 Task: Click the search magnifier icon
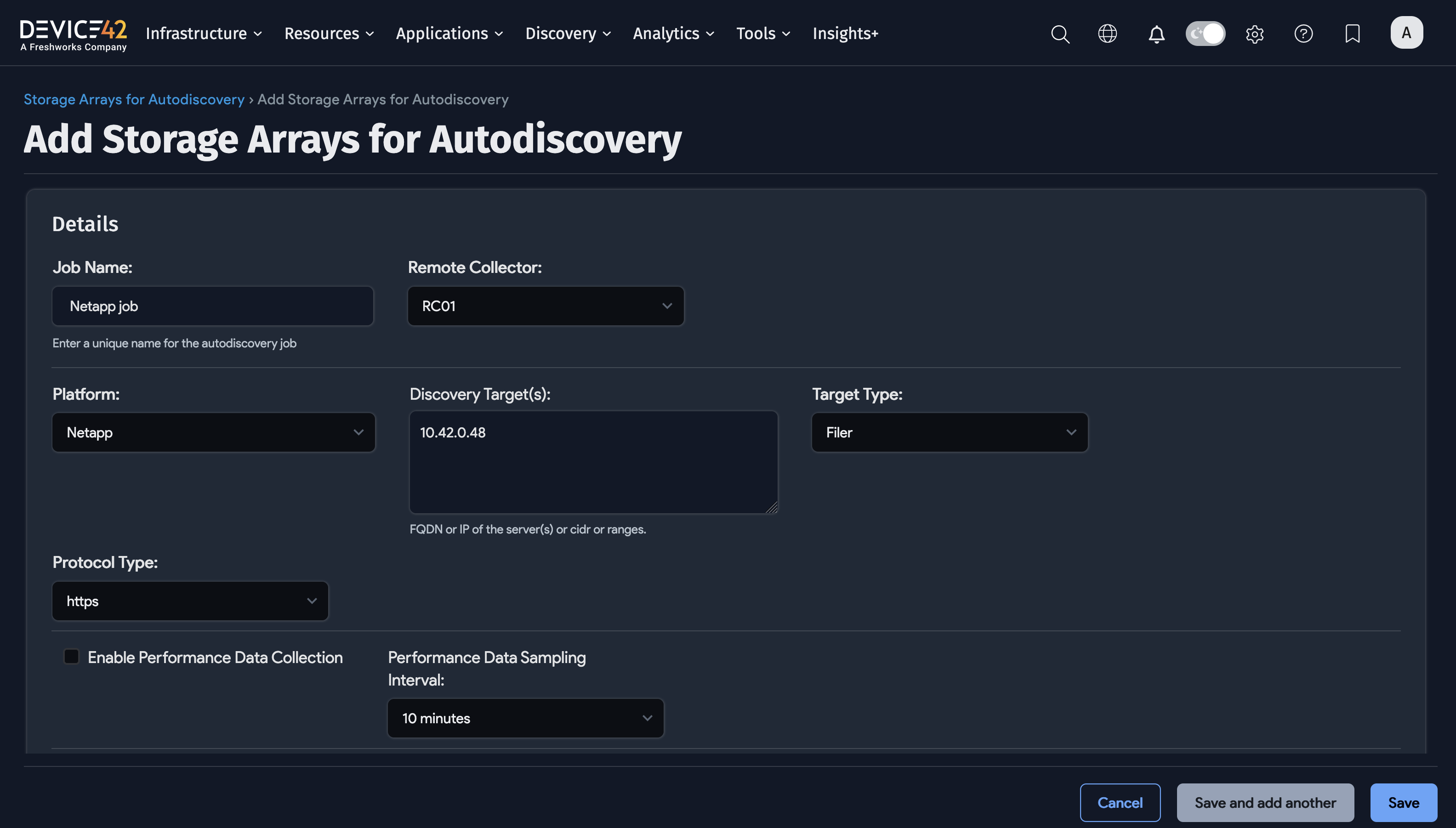1060,34
